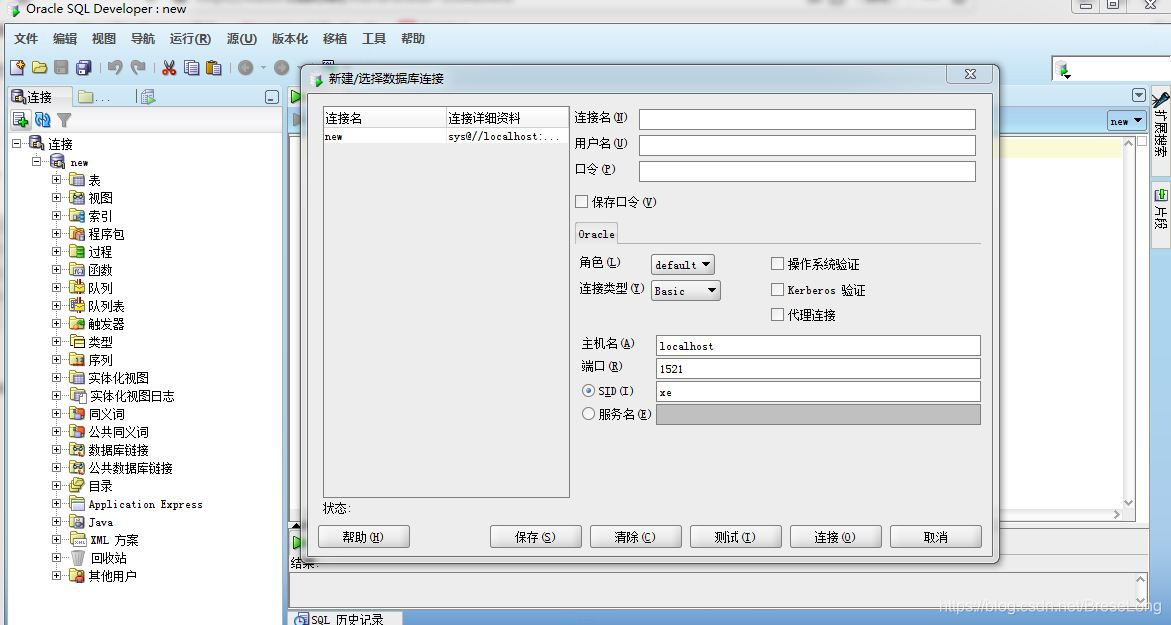This screenshot has height=625, width=1171.
Task: Select the 服务名 radio button
Action: point(588,414)
